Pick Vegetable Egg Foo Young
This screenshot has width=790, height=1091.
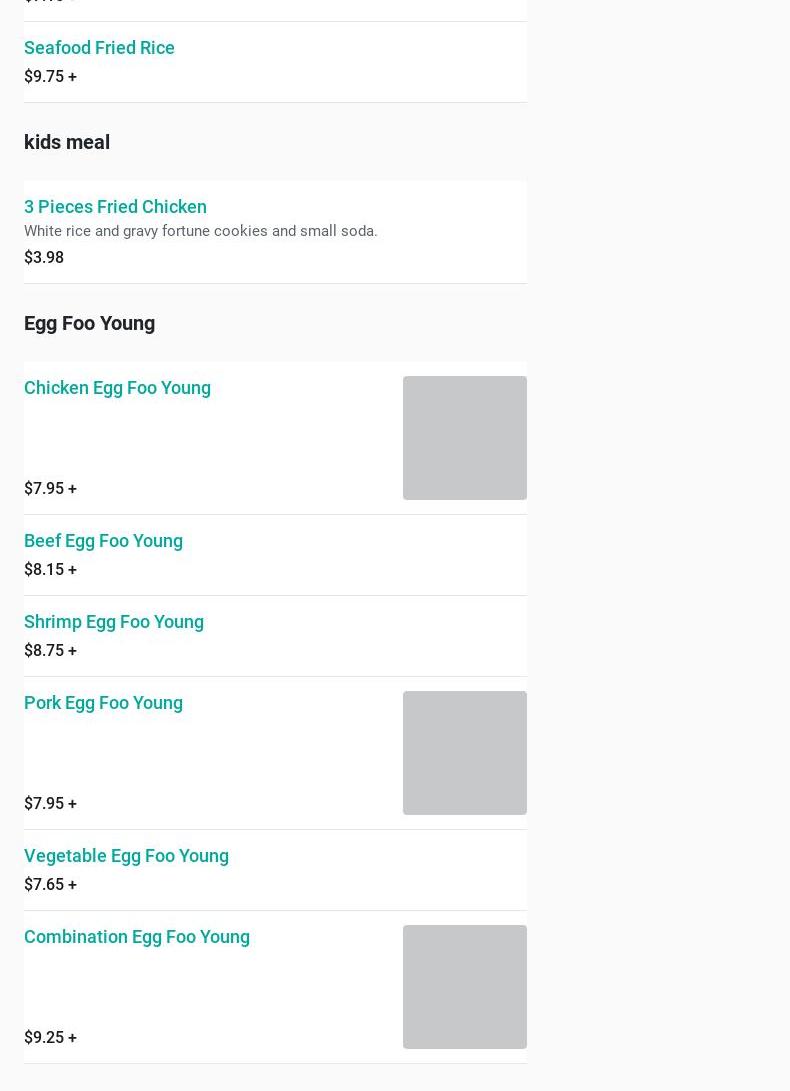coord(126,855)
